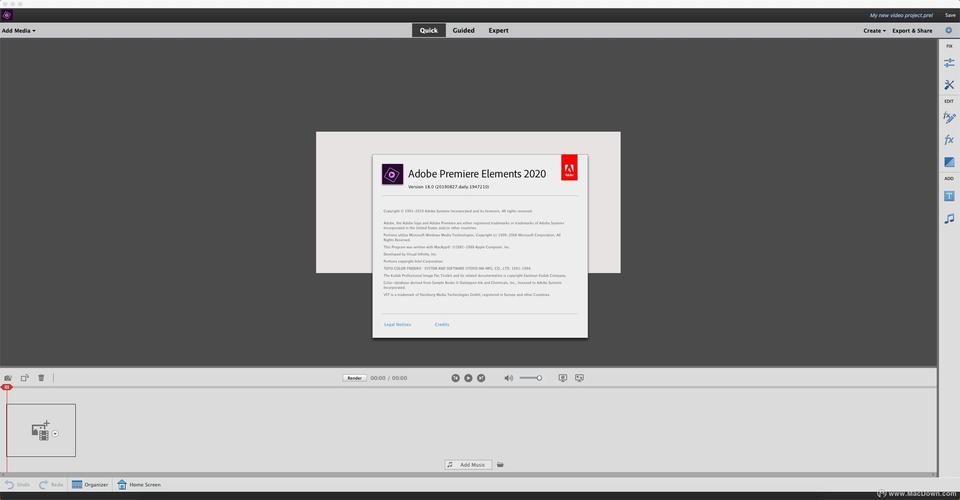960x500 pixels.
Task: Open the Applied Effects panel with fx pencil icon
Action: coord(949,118)
